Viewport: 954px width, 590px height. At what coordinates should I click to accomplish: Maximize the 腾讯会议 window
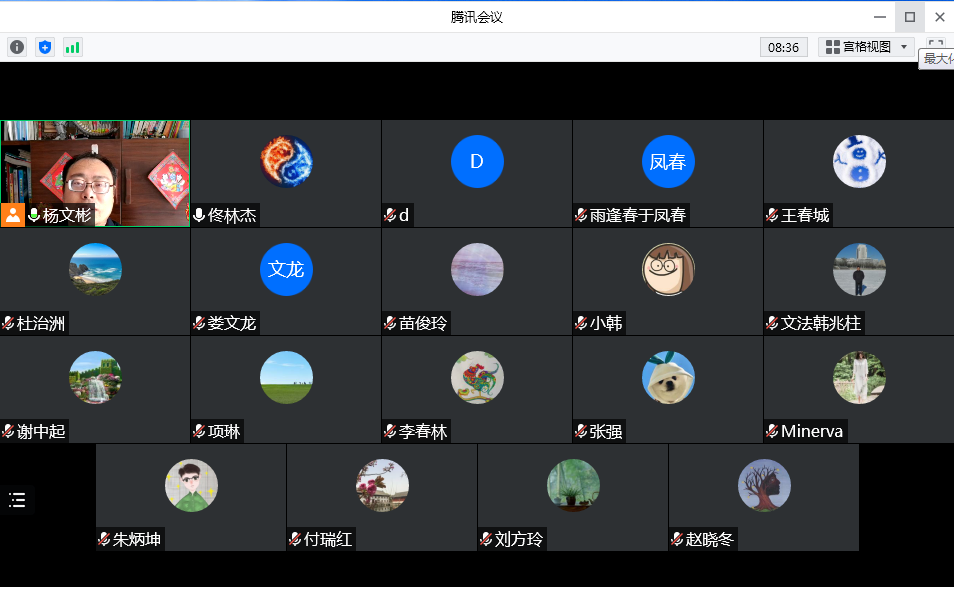tap(909, 17)
